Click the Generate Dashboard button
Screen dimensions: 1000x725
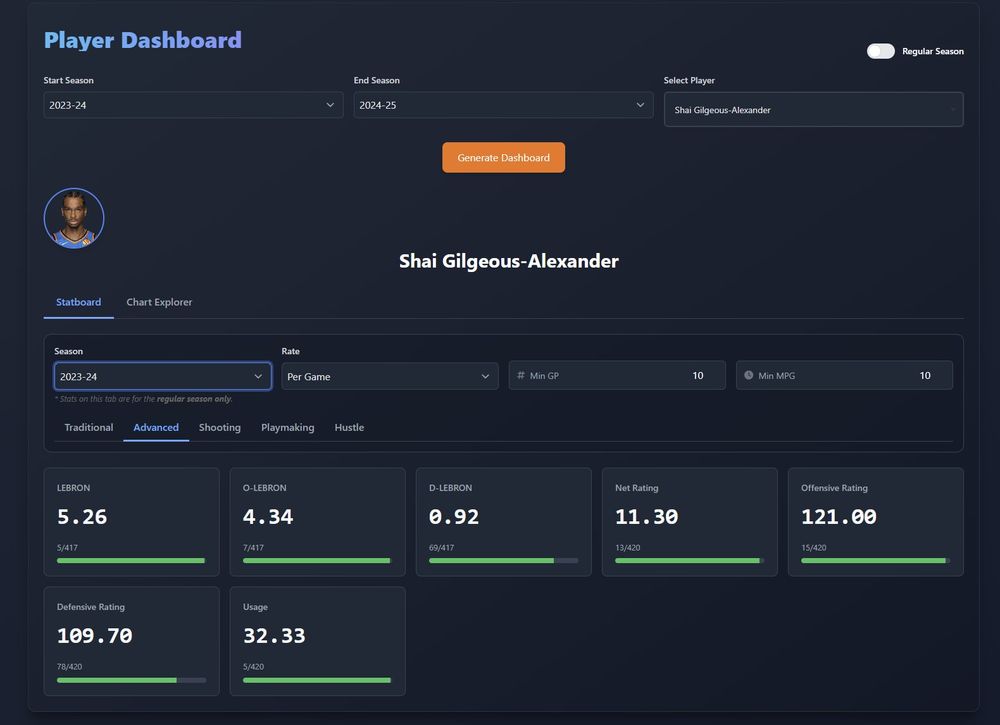[x=503, y=157]
